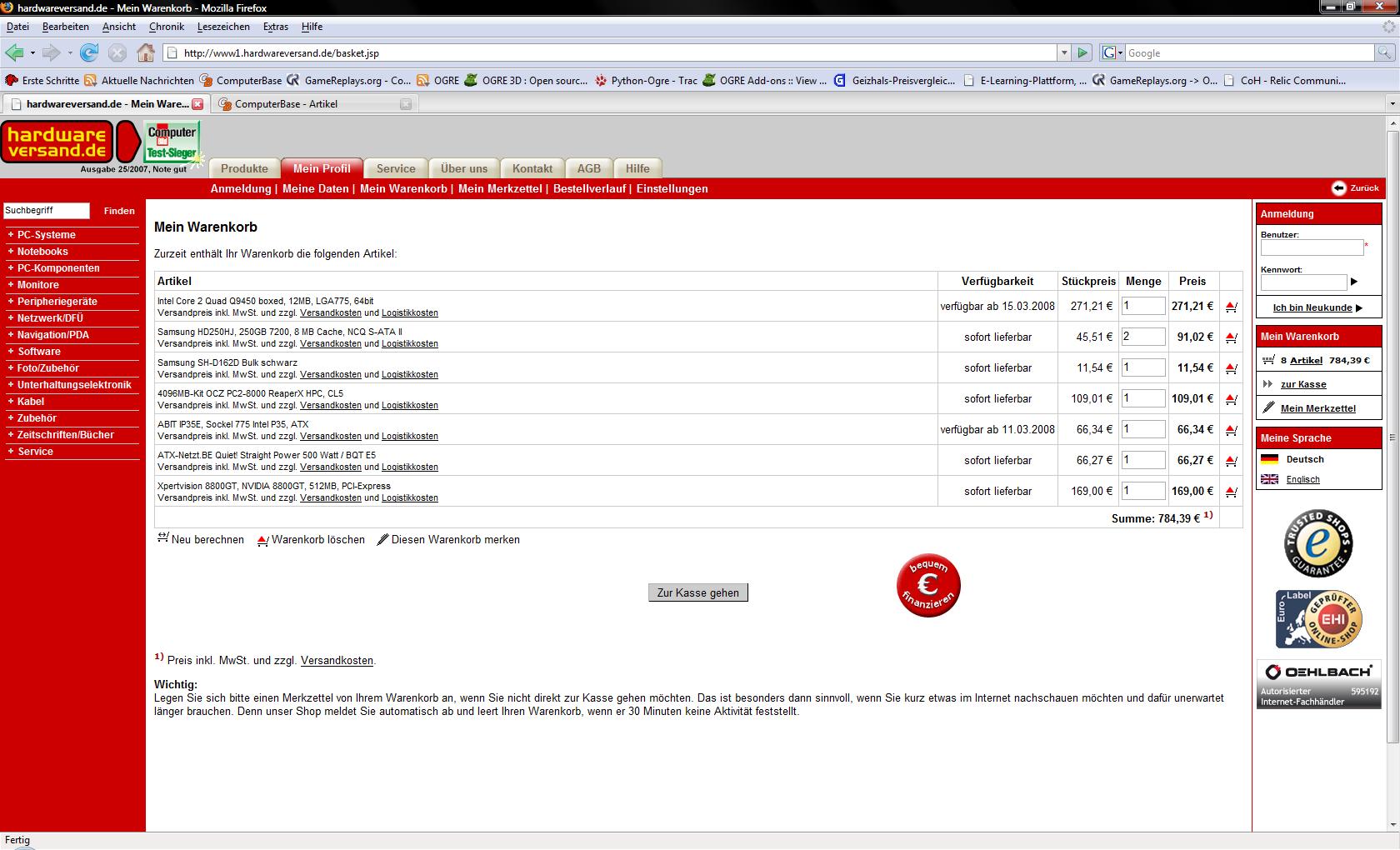The image size is (1400, 850).
Task: Click the Firefox forward arrow button
Action: pyautogui.click(x=52, y=52)
